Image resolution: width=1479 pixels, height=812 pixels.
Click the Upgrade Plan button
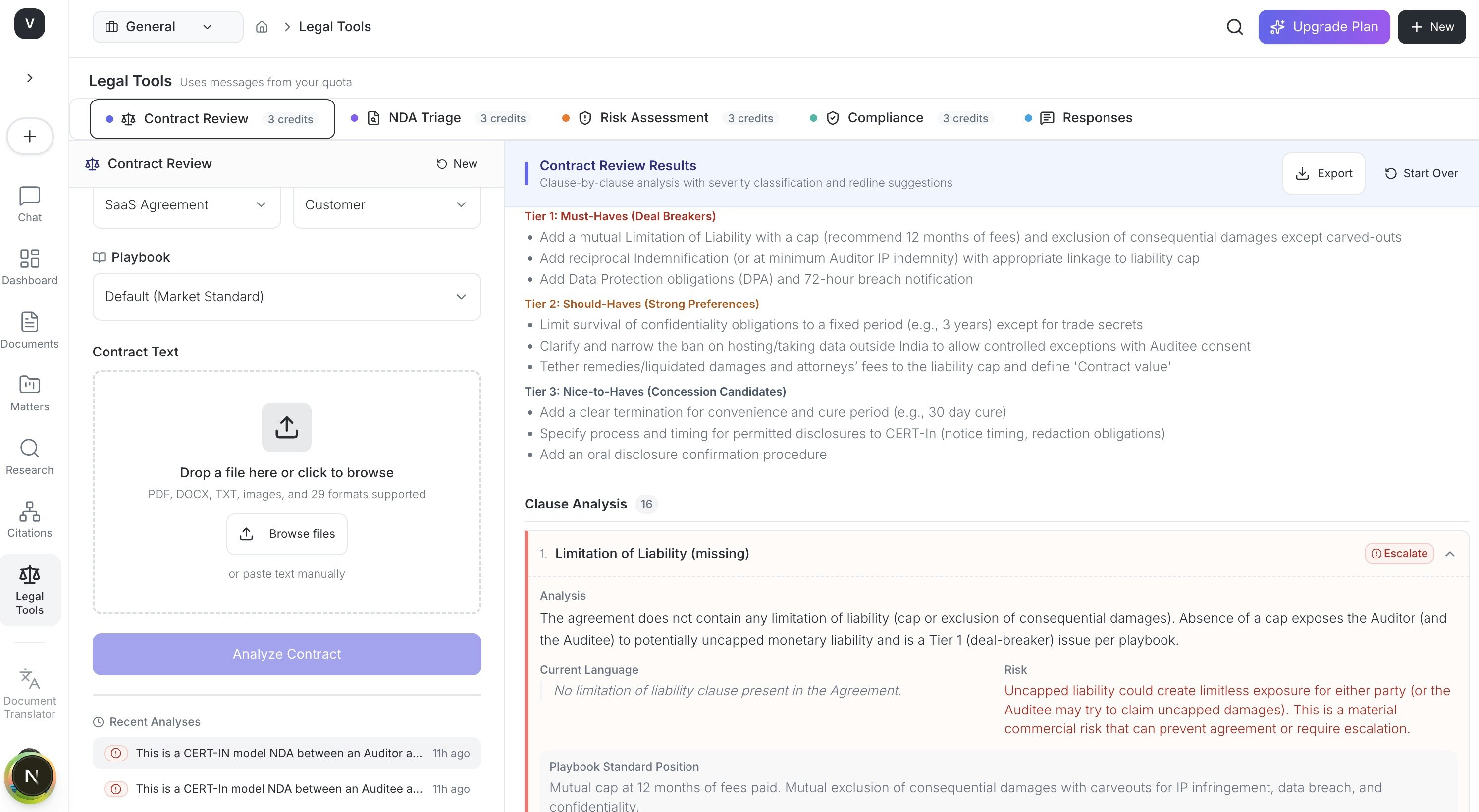[x=1324, y=27]
